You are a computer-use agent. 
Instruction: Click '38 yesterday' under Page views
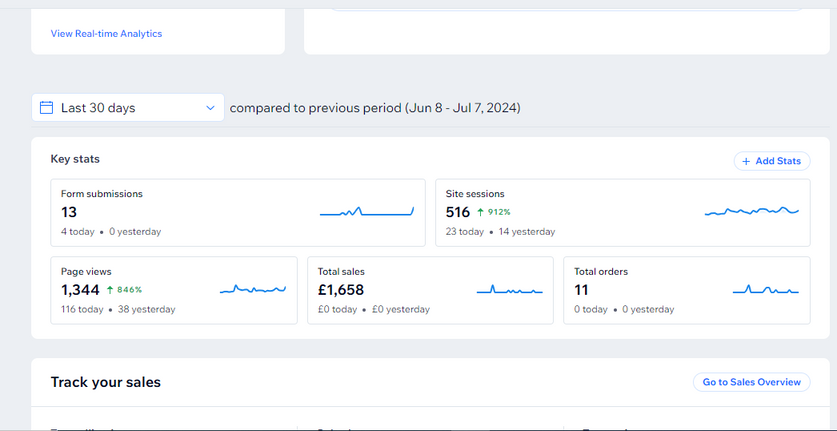[146, 309]
